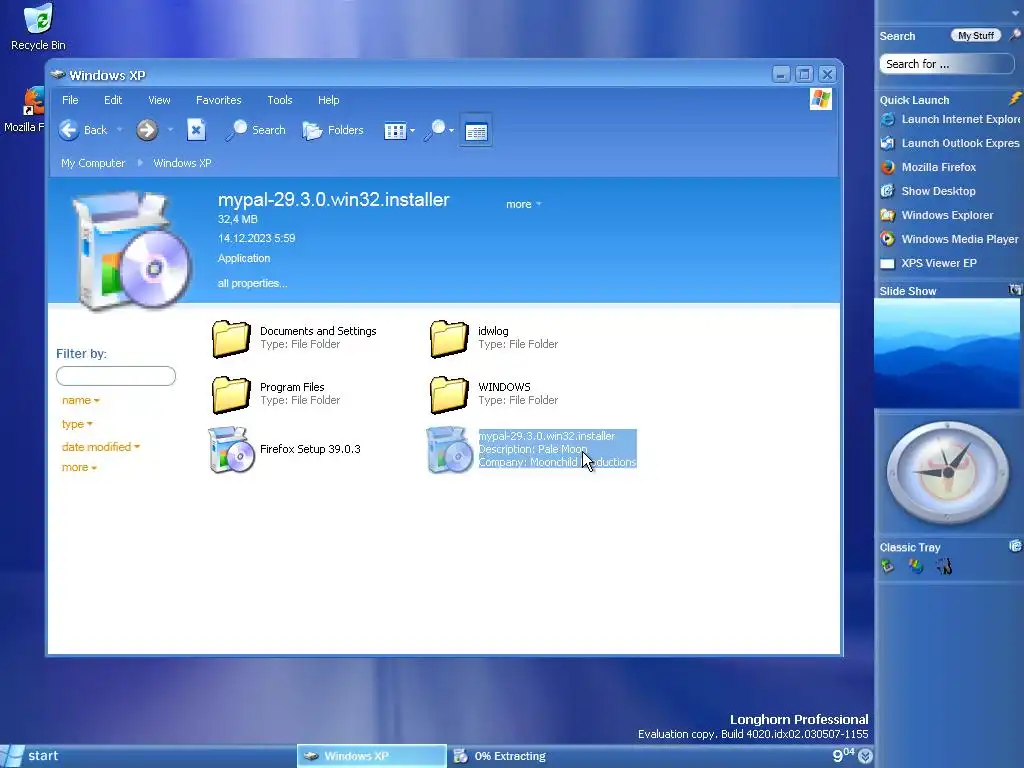Viewport: 1024px width, 768px height.
Task: Open the File menu
Action: point(70,100)
